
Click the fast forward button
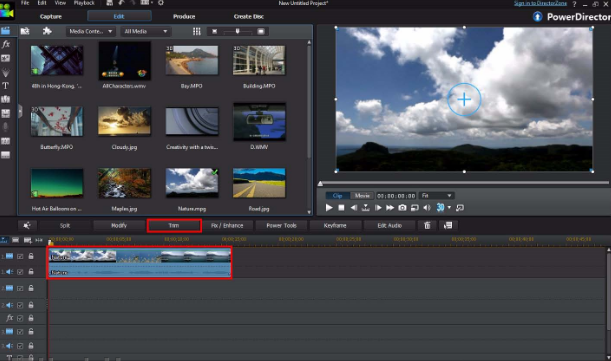[390, 208]
